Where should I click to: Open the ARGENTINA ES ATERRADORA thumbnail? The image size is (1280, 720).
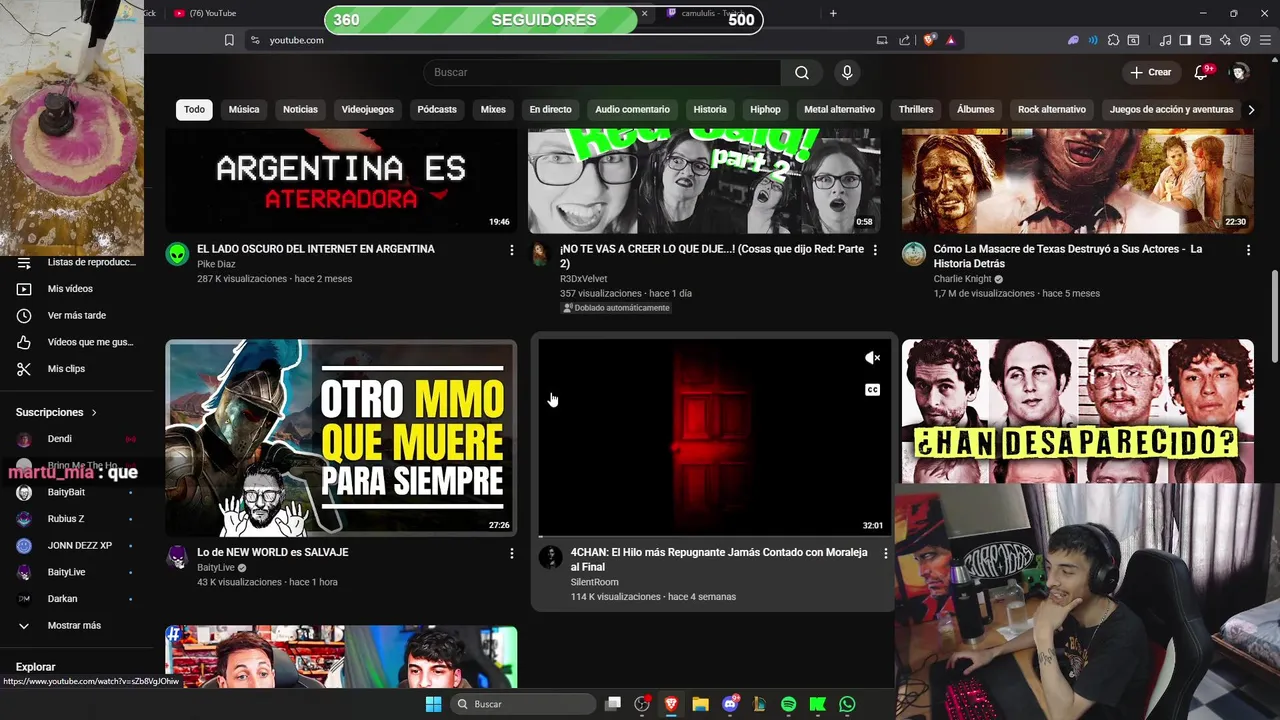coord(341,181)
